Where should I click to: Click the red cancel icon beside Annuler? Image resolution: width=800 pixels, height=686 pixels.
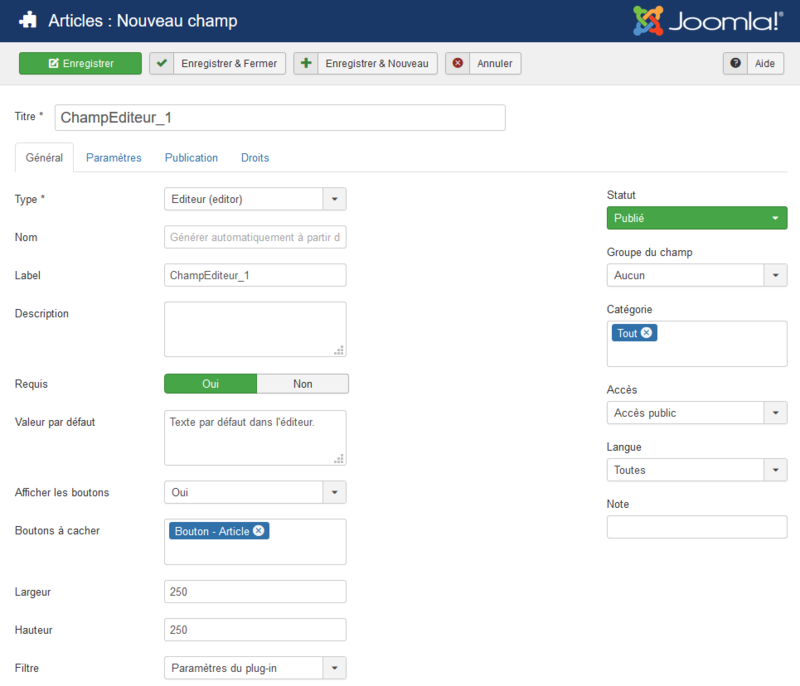pos(458,63)
